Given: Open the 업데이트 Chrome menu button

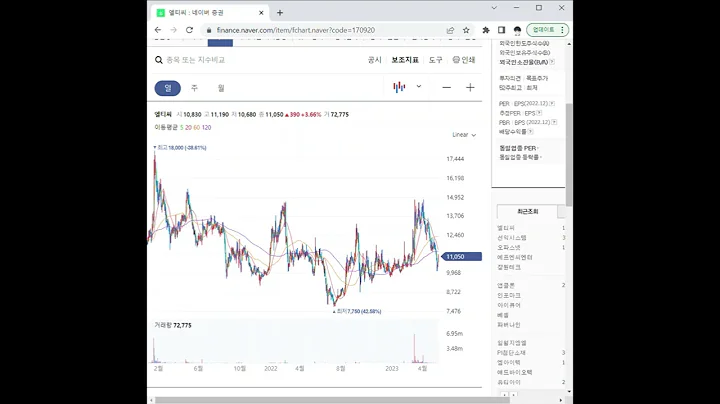Looking at the screenshot, I should [548, 30].
